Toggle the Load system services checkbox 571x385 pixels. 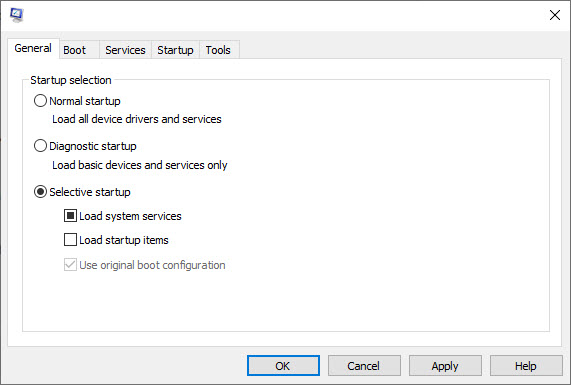click(x=70, y=216)
